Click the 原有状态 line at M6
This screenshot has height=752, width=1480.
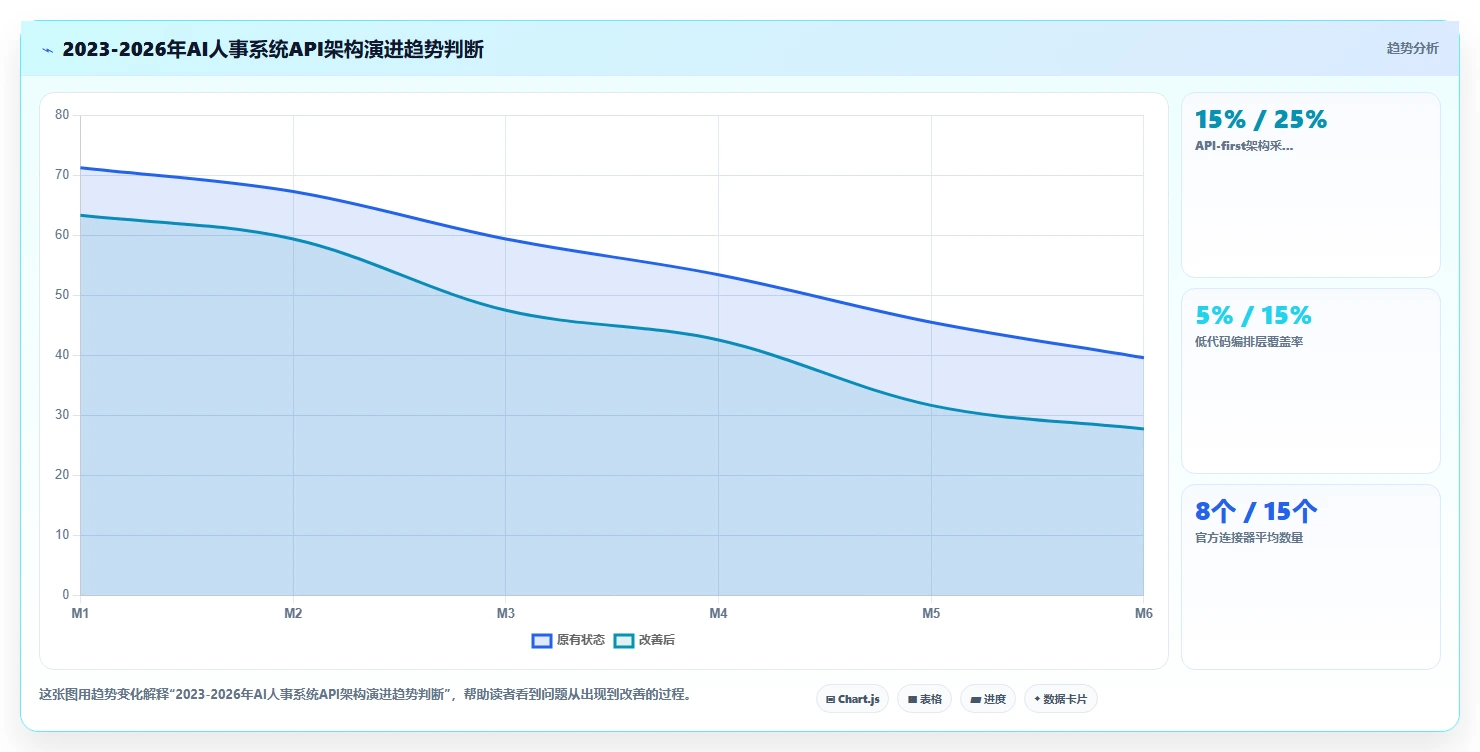tap(1143, 357)
